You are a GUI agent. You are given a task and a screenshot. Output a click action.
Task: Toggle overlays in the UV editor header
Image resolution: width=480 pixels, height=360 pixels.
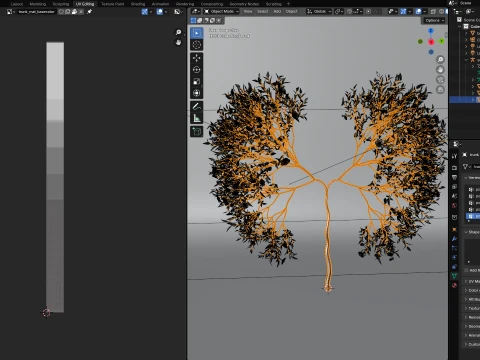pos(160,12)
